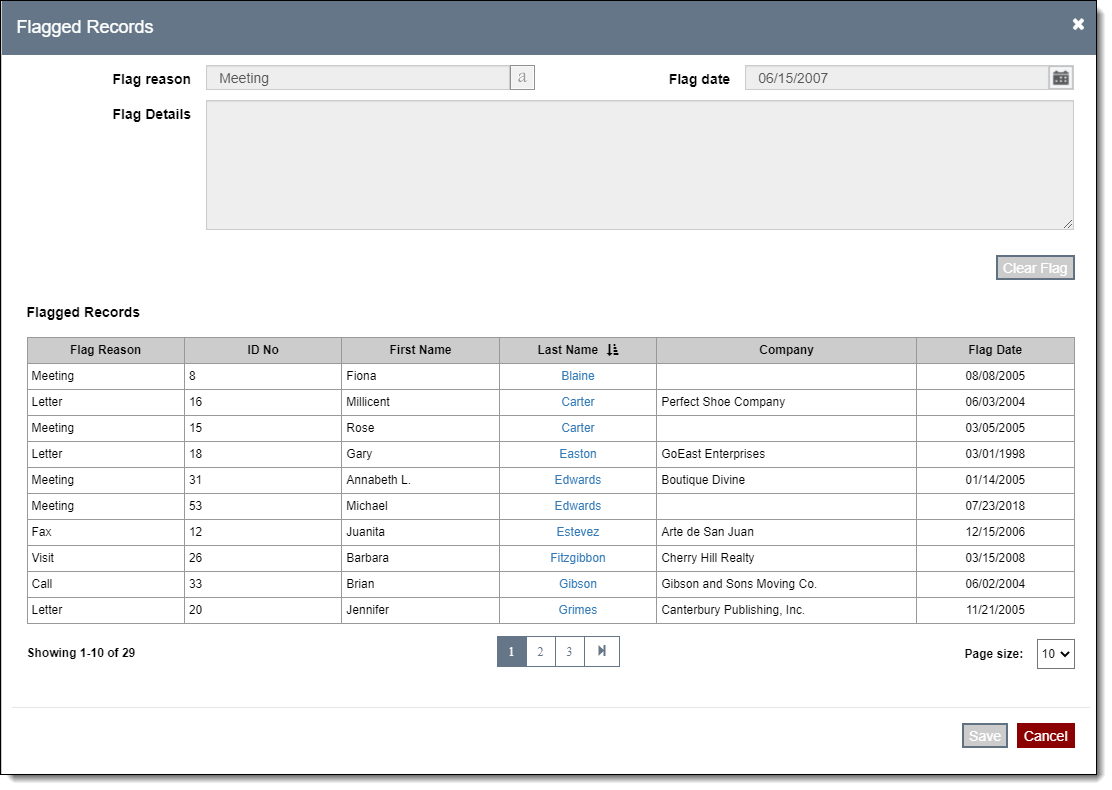The width and height of the screenshot is (1112, 790).
Task: Click the Clear Flag button
Action: click(x=1035, y=268)
